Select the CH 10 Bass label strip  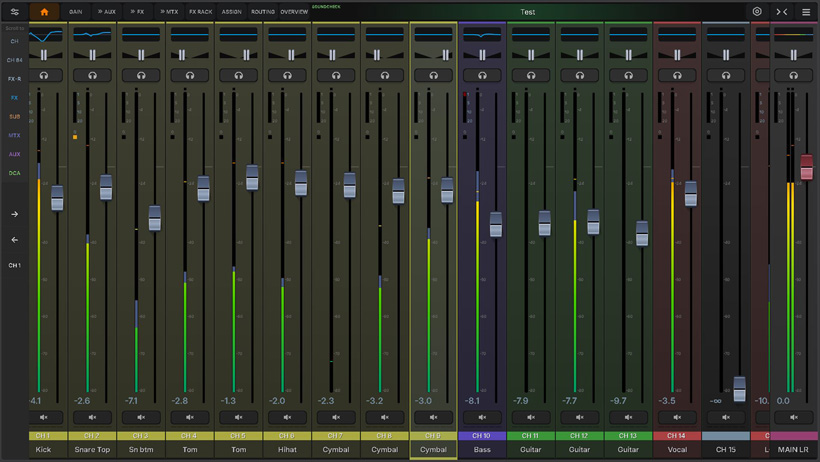click(482, 436)
